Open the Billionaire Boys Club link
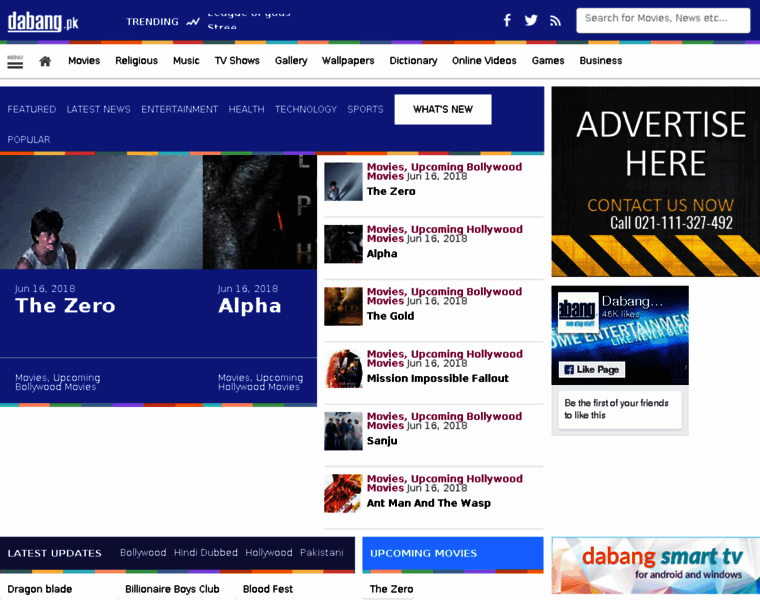The height and width of the screenshot is (600, 760). coord(172,589)
